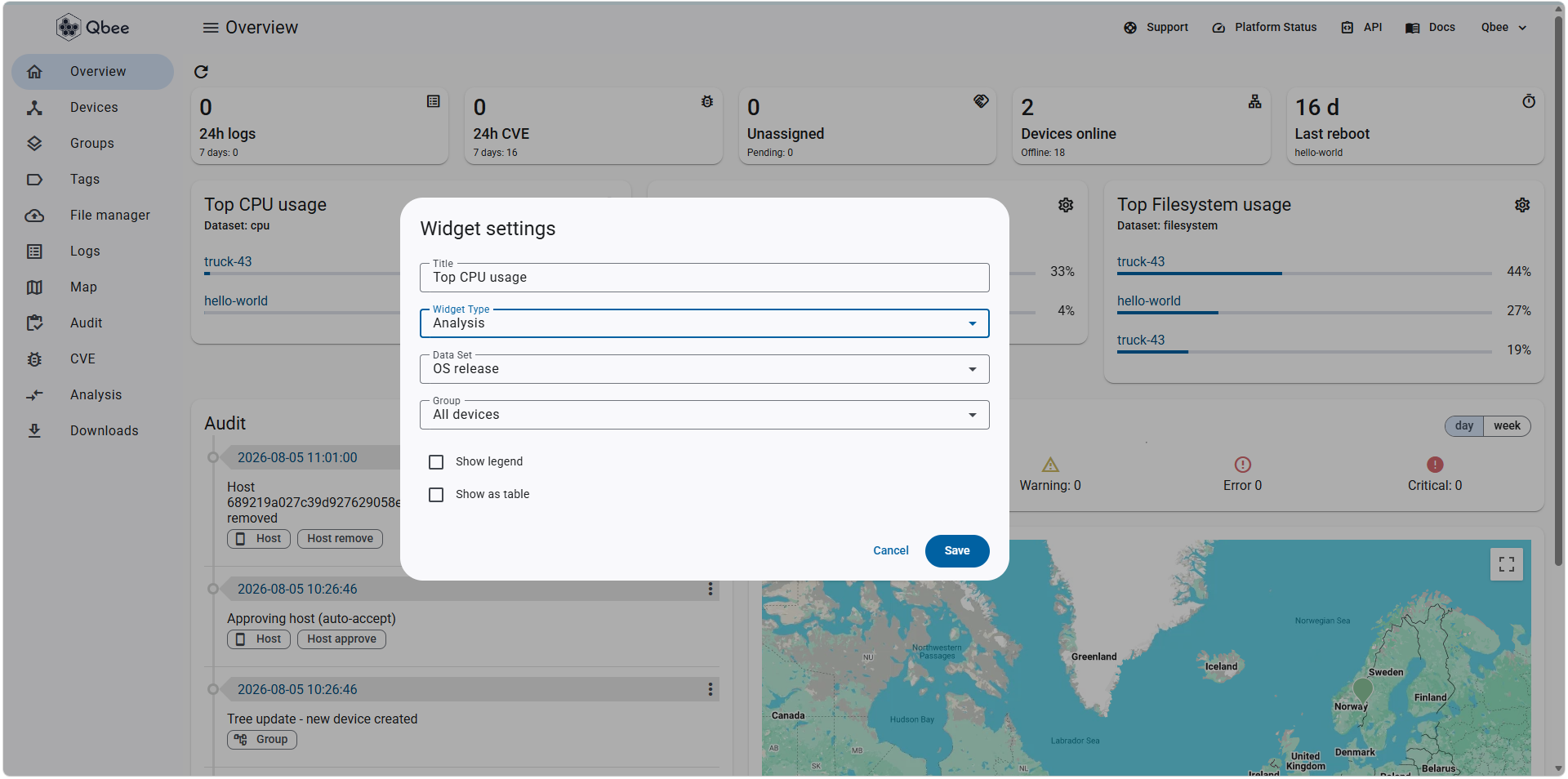Click the green map location pin
The image size is (1568, 779).
tap(1363, 690)
